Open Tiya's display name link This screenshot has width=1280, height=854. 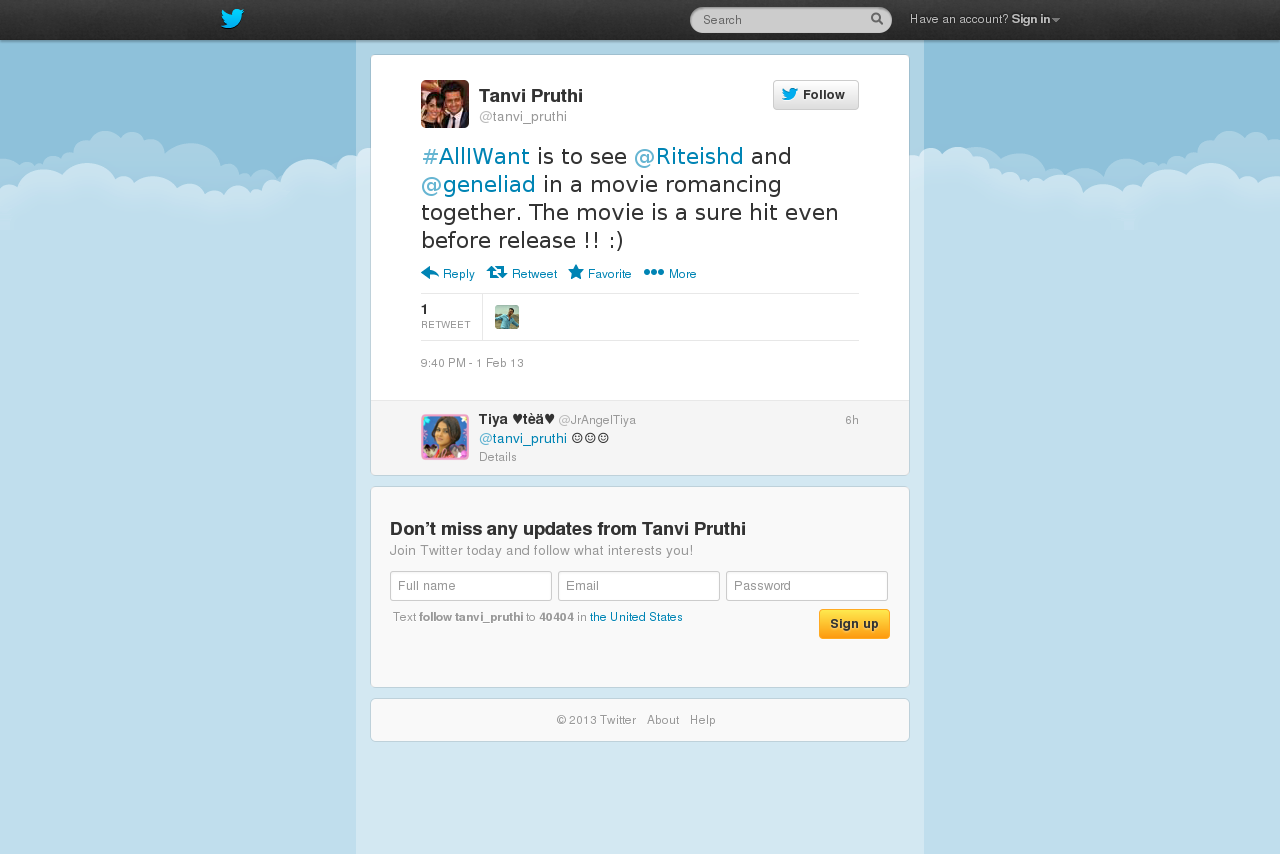pos(517,419)
